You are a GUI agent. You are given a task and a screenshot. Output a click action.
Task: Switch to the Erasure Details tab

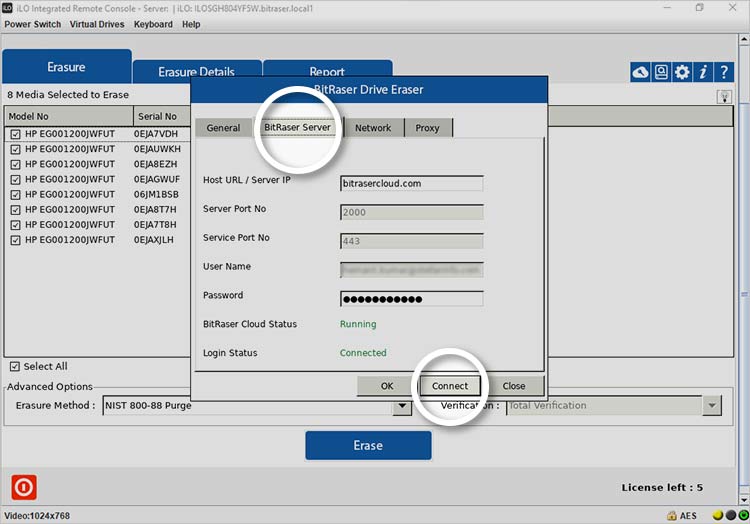pos(197,72)
